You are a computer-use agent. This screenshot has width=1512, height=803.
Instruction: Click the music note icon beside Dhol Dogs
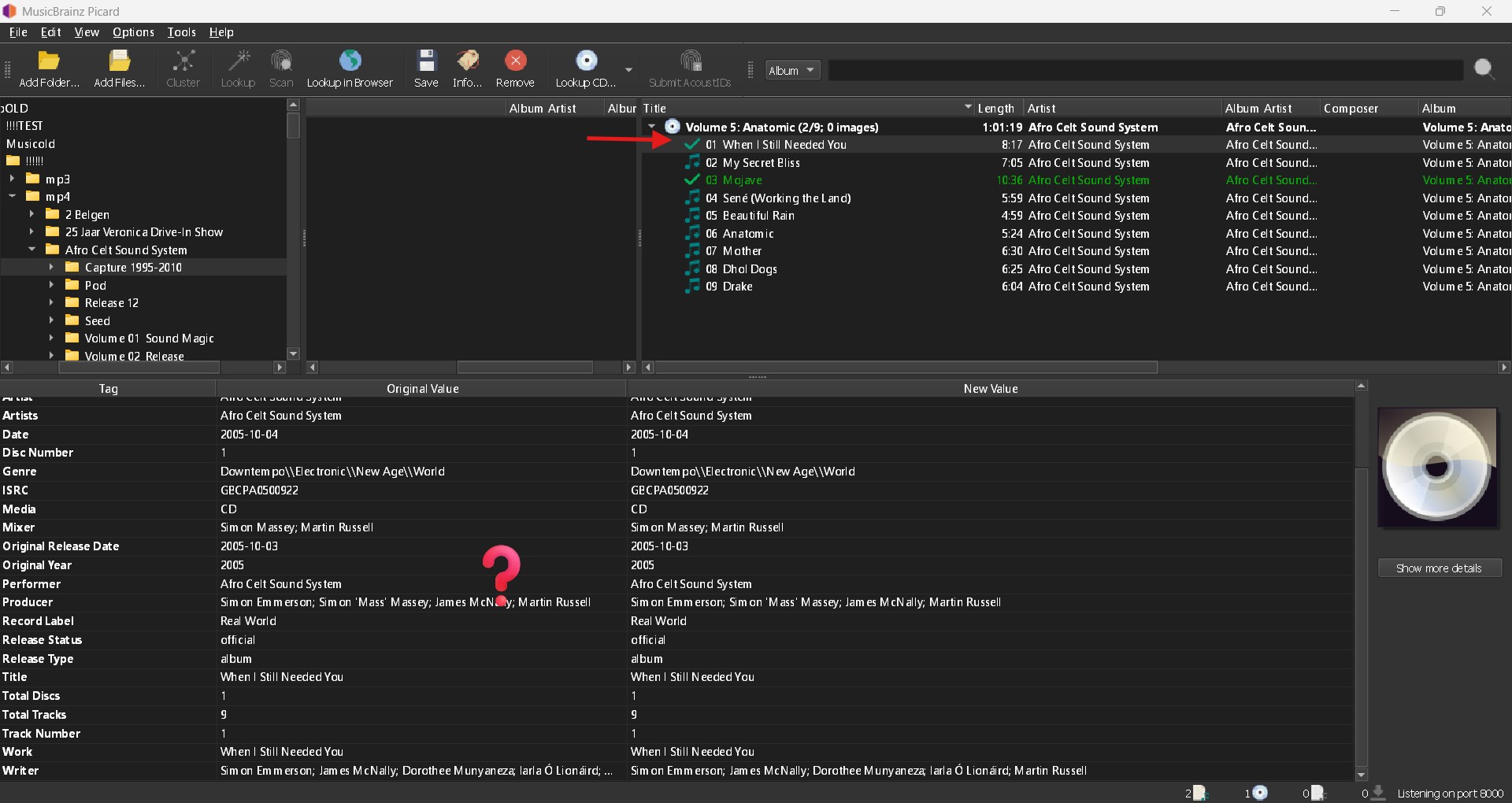(692, 268)
